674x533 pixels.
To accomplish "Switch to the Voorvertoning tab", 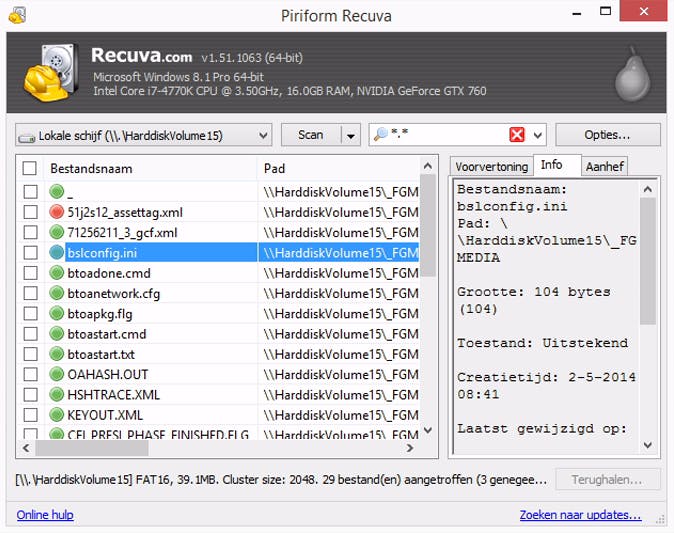I will (x=492, y=166).
